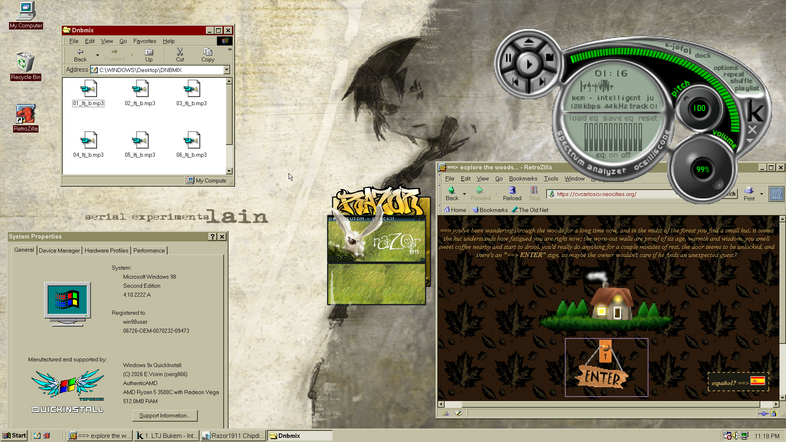Click the volume knob showing 99%
786x442 pixels.
point(702,169)
